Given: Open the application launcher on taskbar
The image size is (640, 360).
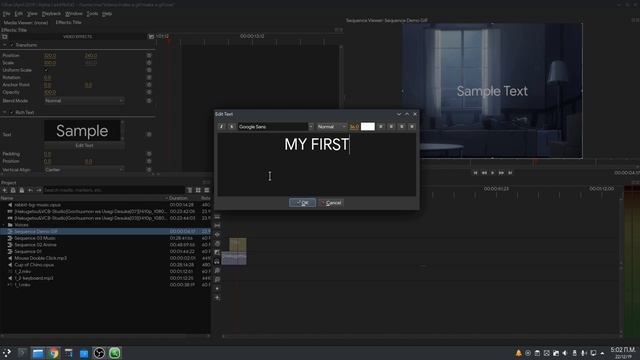Looking at the screenshot, I should 7,353.
